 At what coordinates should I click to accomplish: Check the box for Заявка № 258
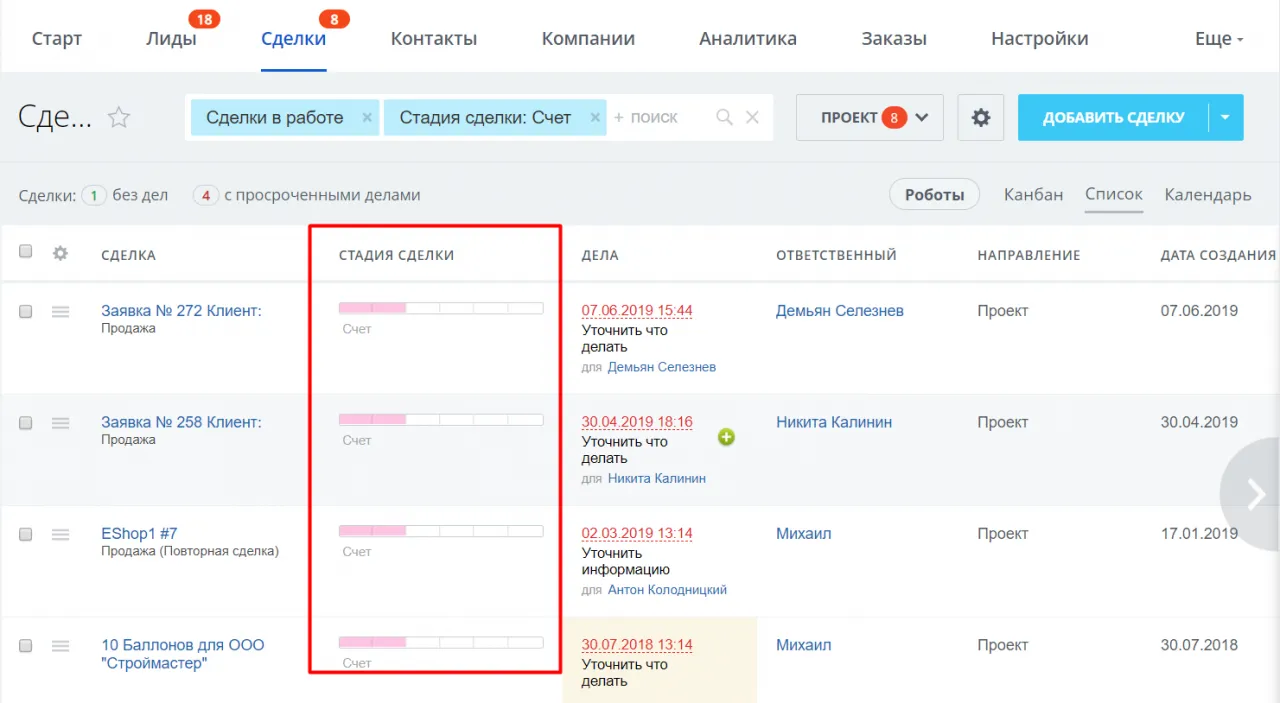tap(26, 423)
